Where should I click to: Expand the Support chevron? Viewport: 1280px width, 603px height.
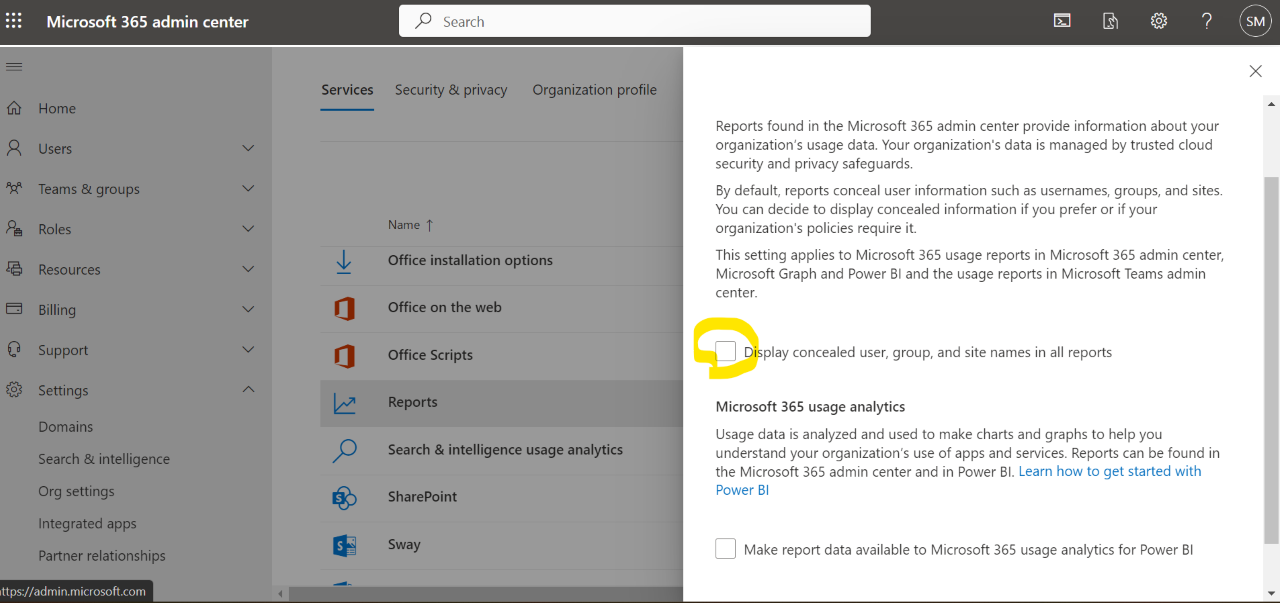pyautogui.click(x=248, y=350)
